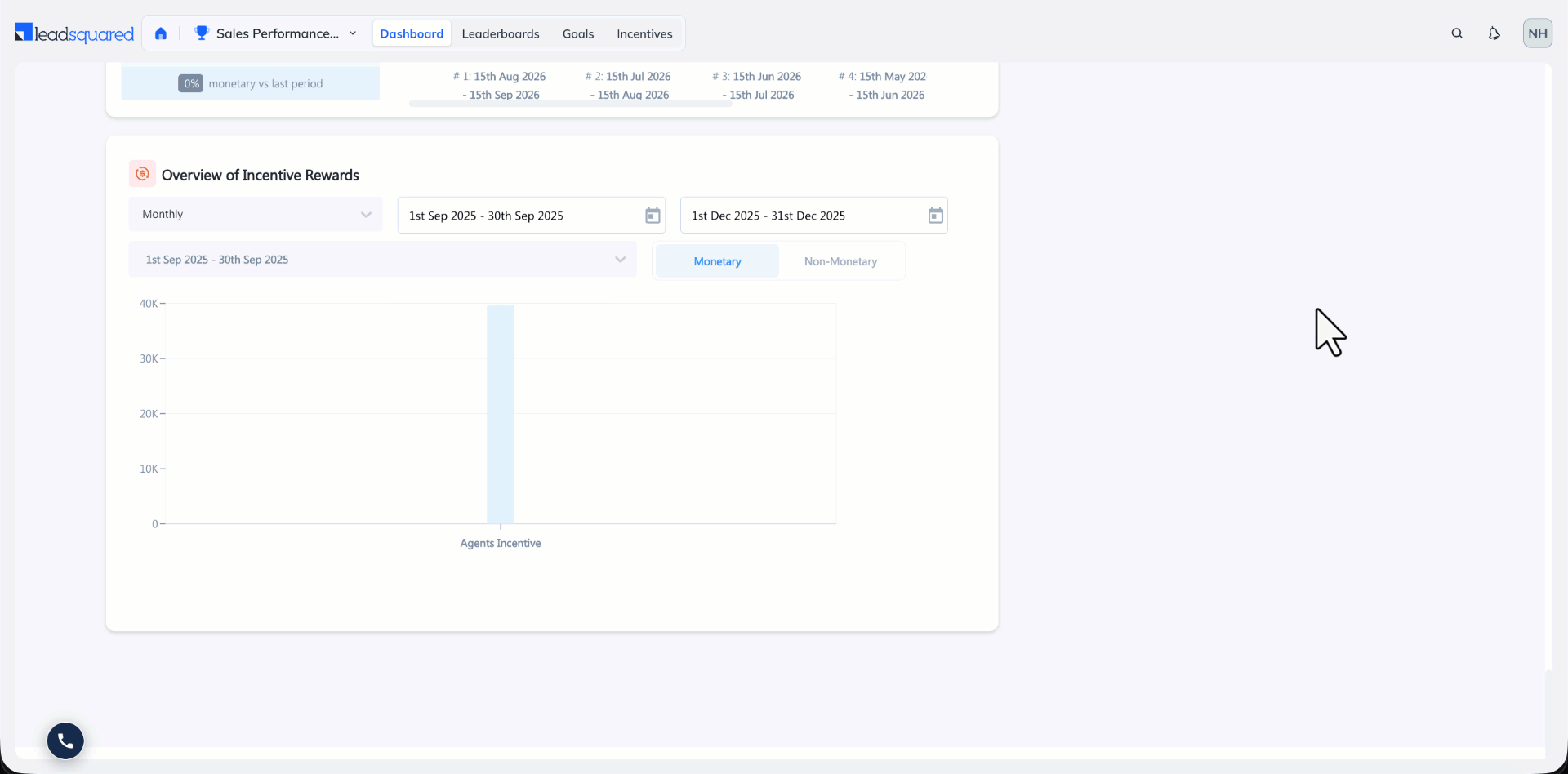
Task: Expand Sales Performance app switcher chevron
Action: coord(353,33)
